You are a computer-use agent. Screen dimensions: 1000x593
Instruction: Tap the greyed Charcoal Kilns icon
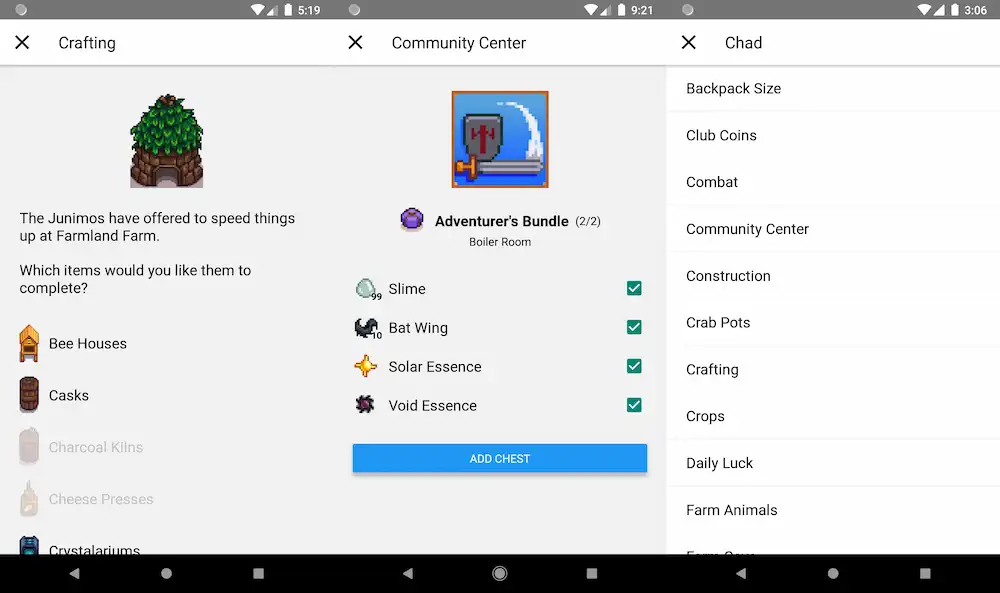tap(29, 446)
